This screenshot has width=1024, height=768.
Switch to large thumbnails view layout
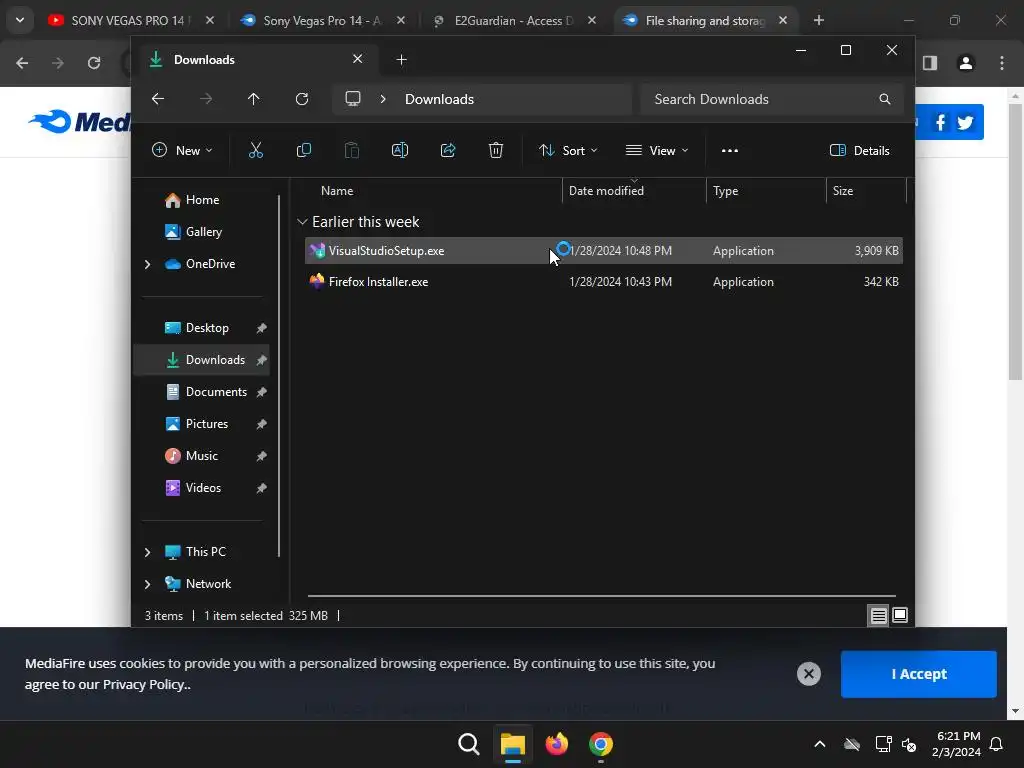(900, 616)
